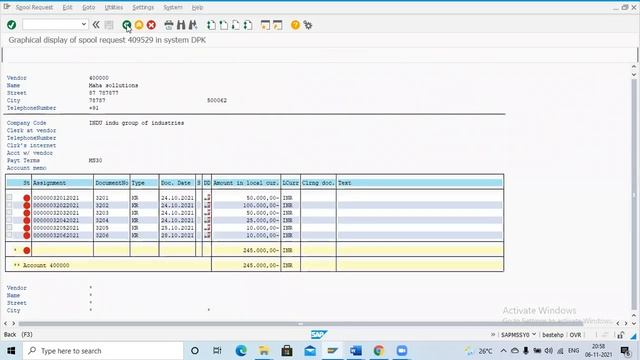Open Google Chrome from the taskbar
This screenshot has width=640, height=360.
coord(379,351)
